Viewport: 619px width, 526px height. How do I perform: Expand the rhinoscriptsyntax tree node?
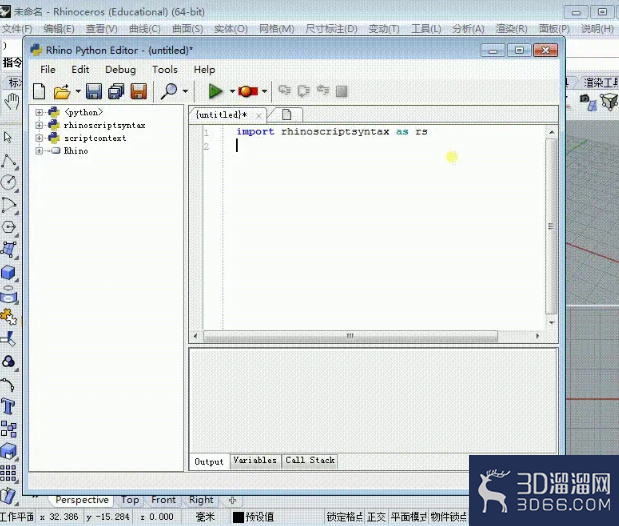coord(39,126)
